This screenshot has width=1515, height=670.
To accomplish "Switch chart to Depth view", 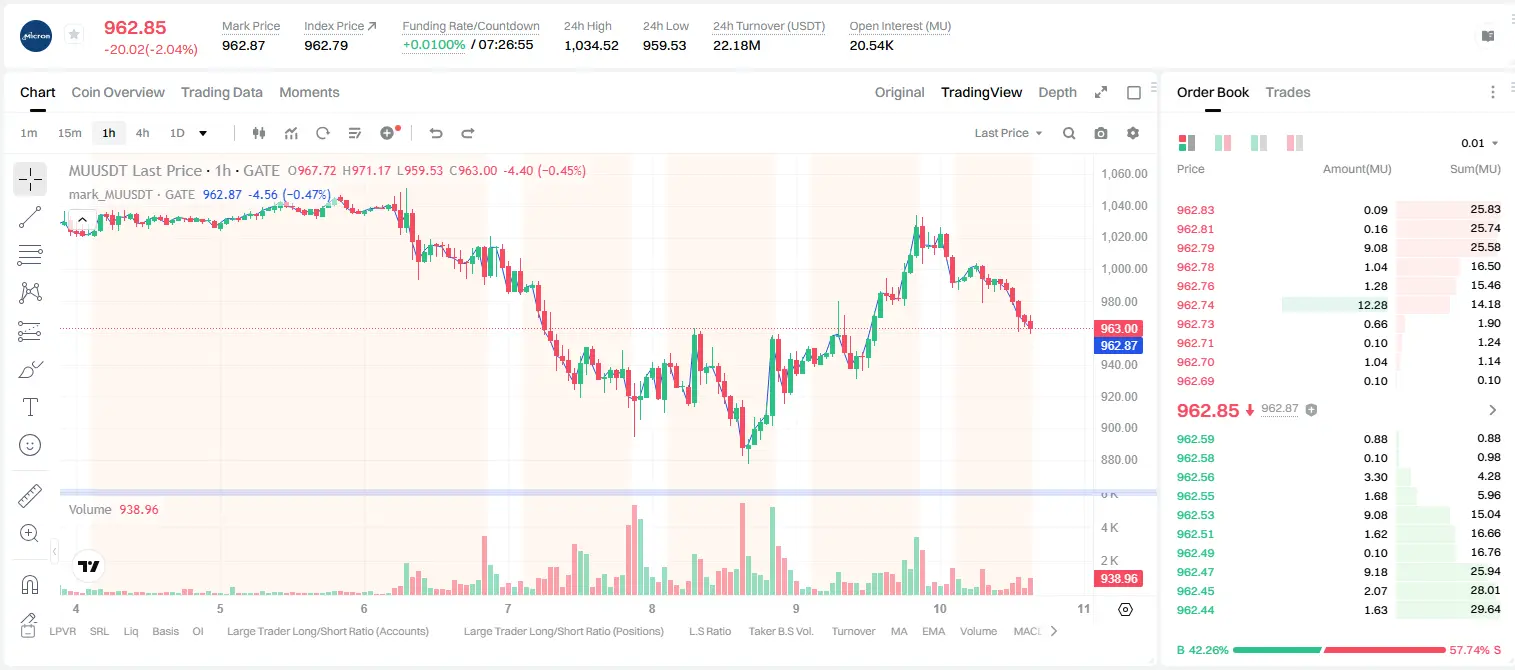I will pos(1057,92).
